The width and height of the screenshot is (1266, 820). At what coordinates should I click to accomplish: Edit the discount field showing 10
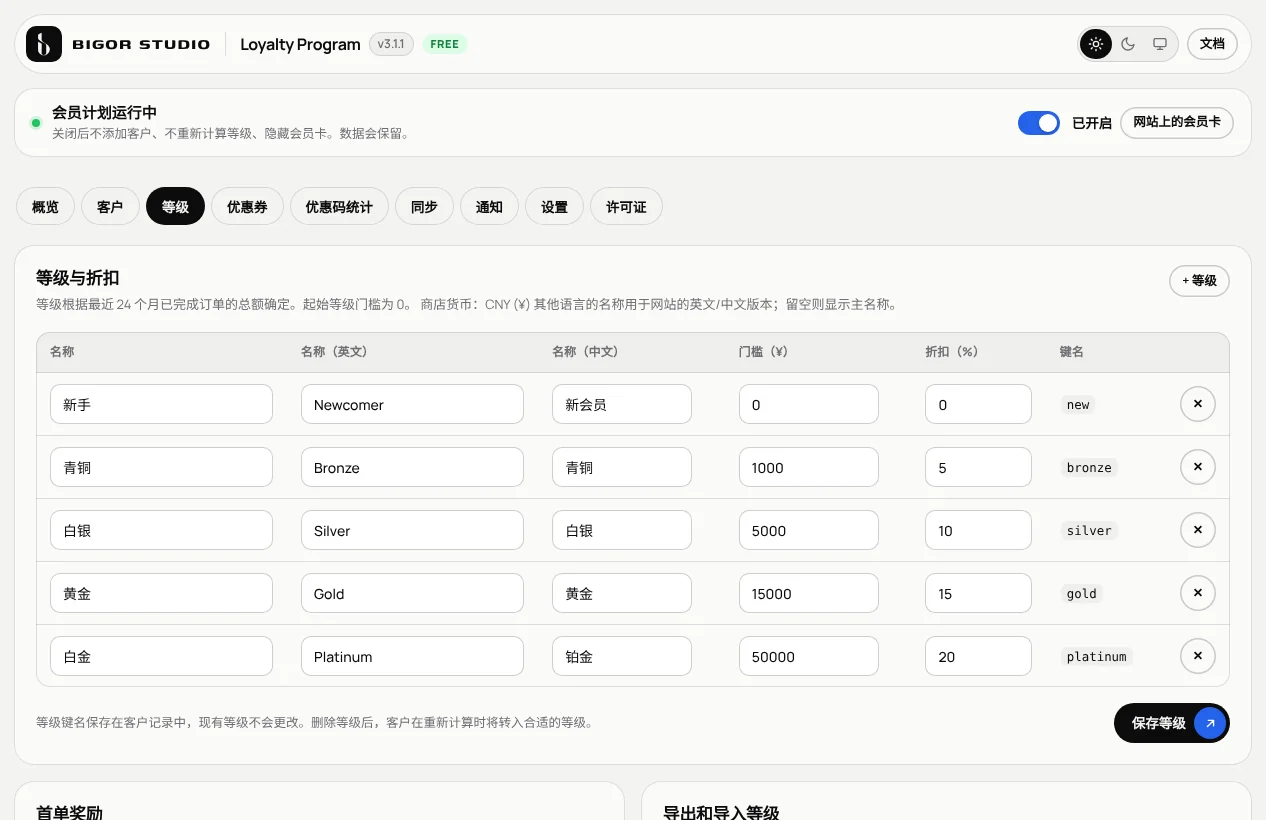978,530
